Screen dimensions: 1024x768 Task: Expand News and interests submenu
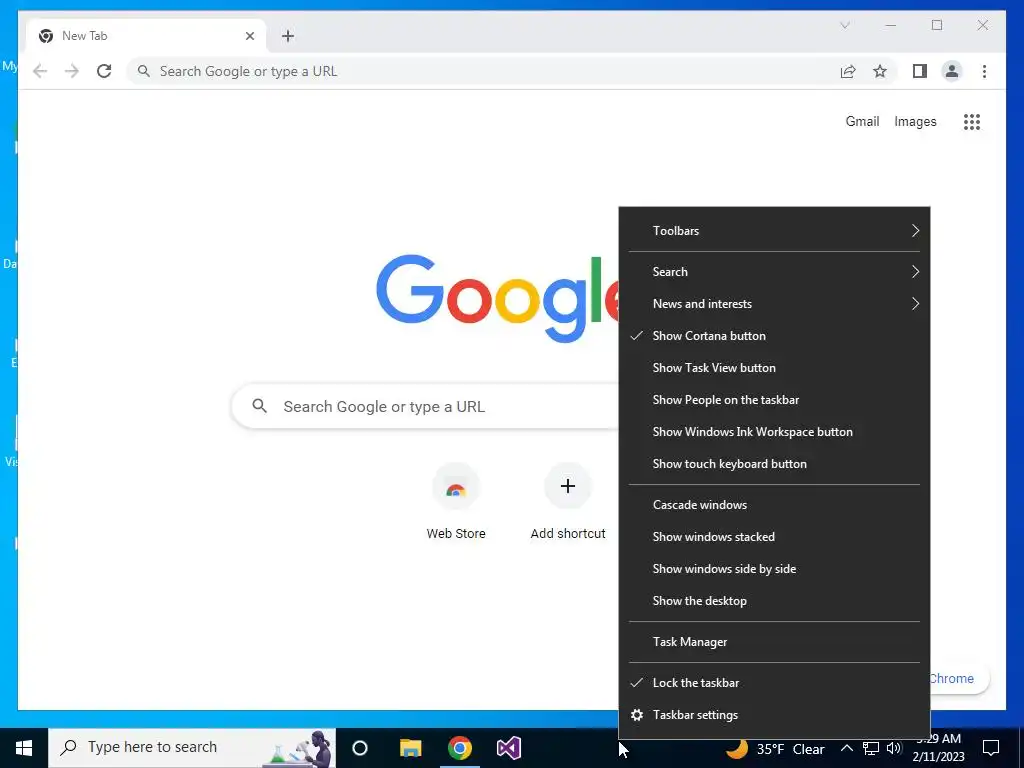pos(774,304)
